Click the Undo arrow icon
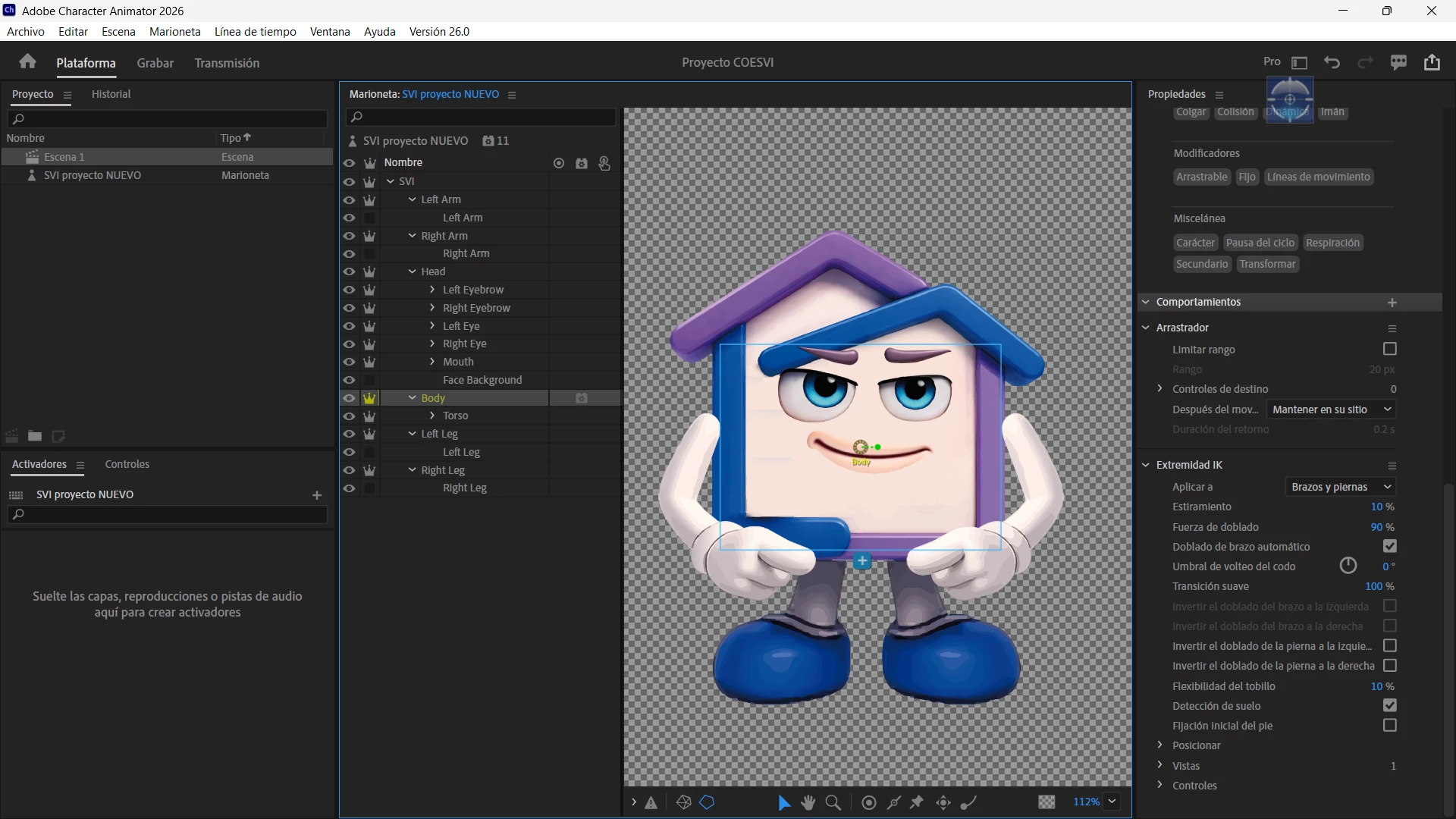1456x819 pixels. 1332,62
